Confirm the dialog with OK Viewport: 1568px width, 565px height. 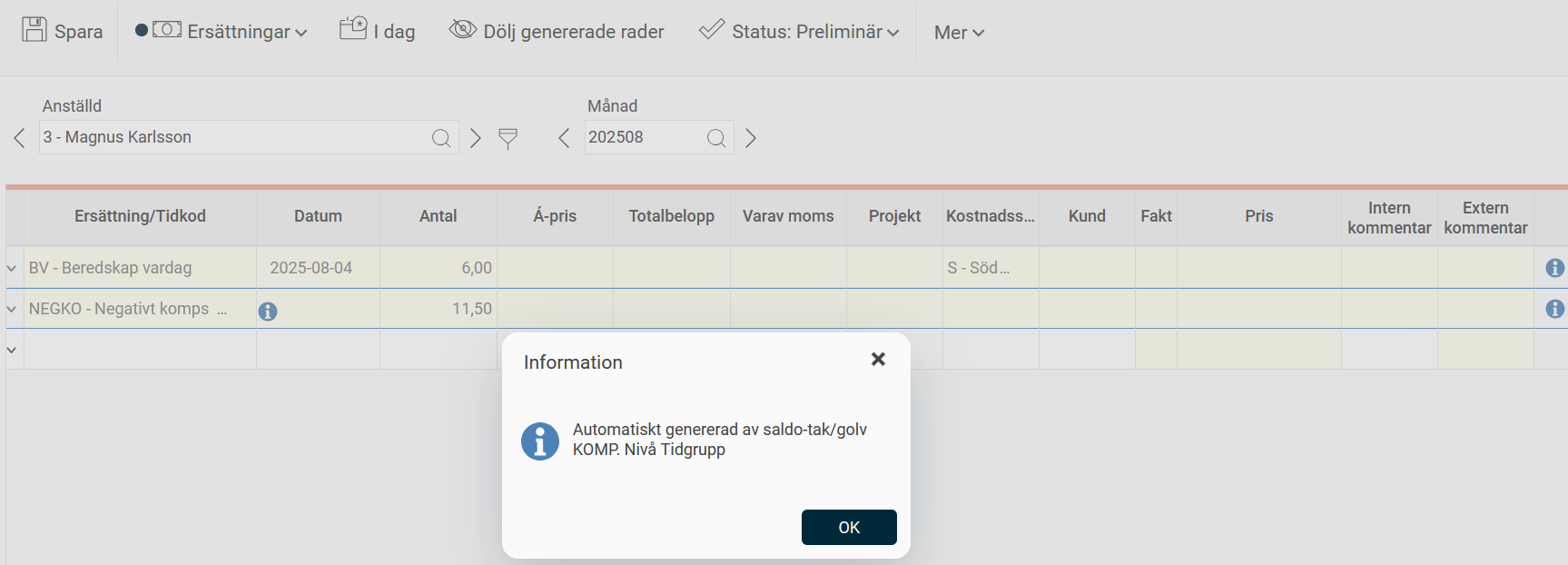coord(848,527)
